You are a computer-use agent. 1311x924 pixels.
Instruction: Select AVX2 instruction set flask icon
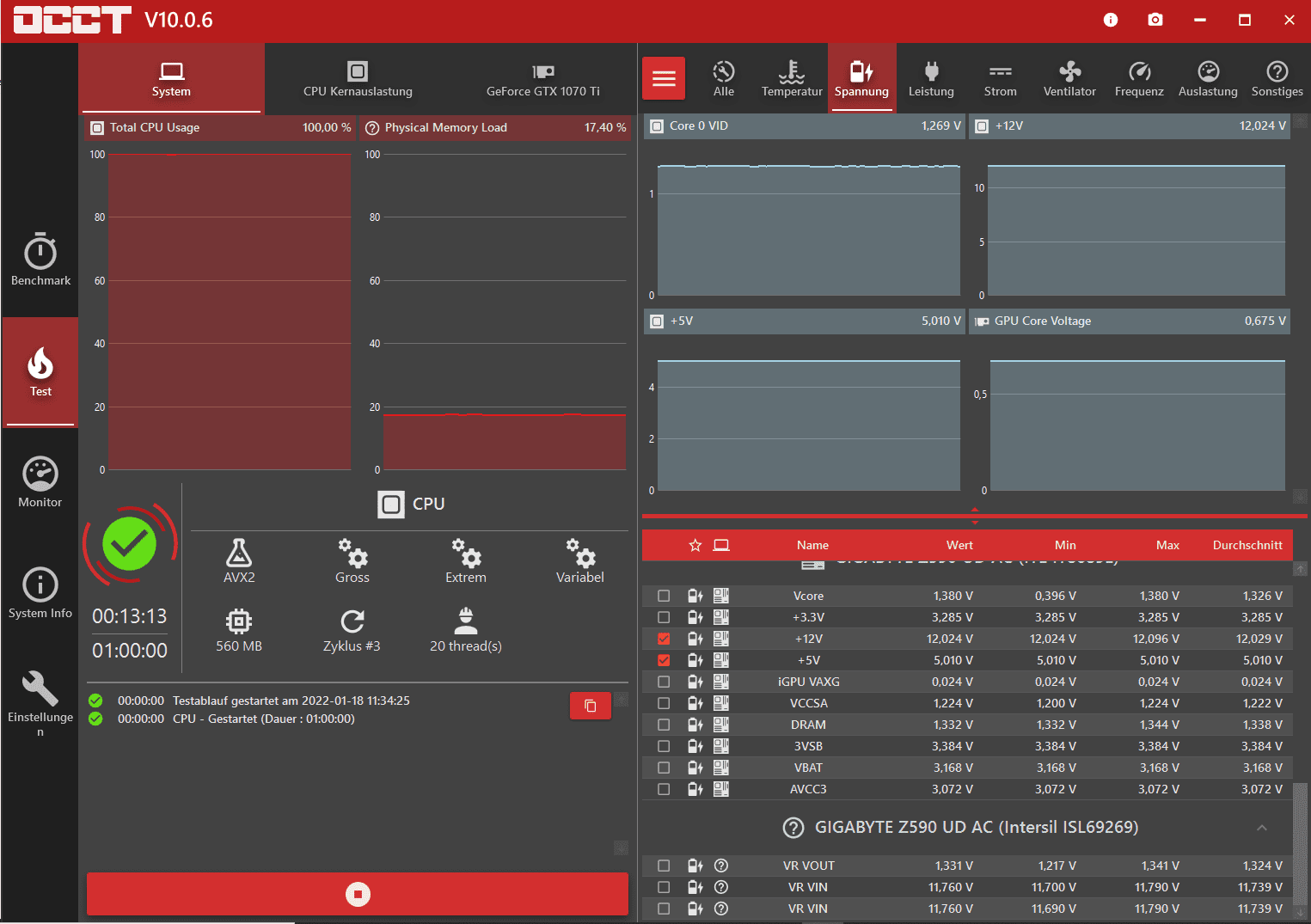coord(239,553)
